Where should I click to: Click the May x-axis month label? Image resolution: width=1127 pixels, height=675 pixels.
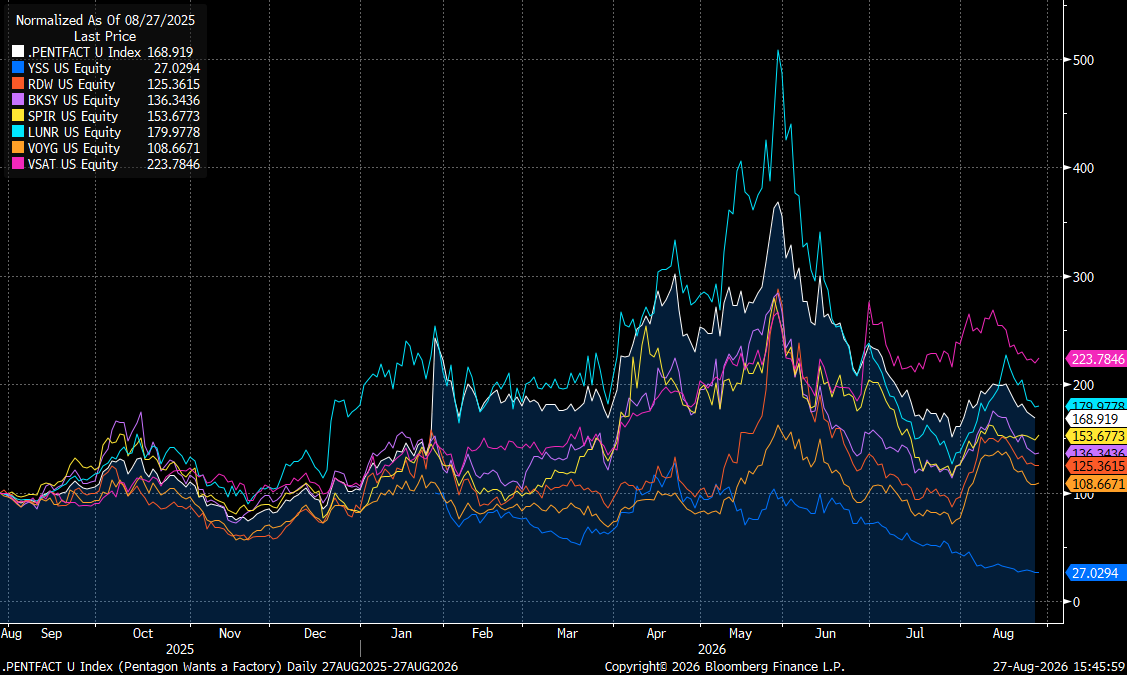(740, 633)
